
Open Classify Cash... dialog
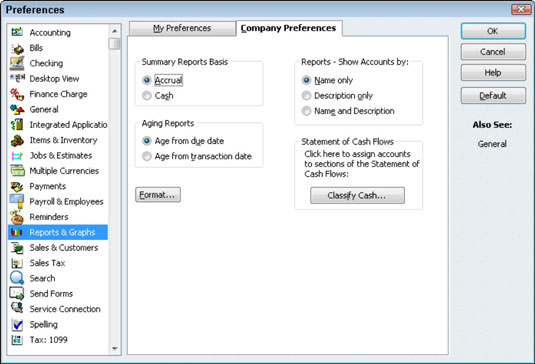click(x=357, y=195)
